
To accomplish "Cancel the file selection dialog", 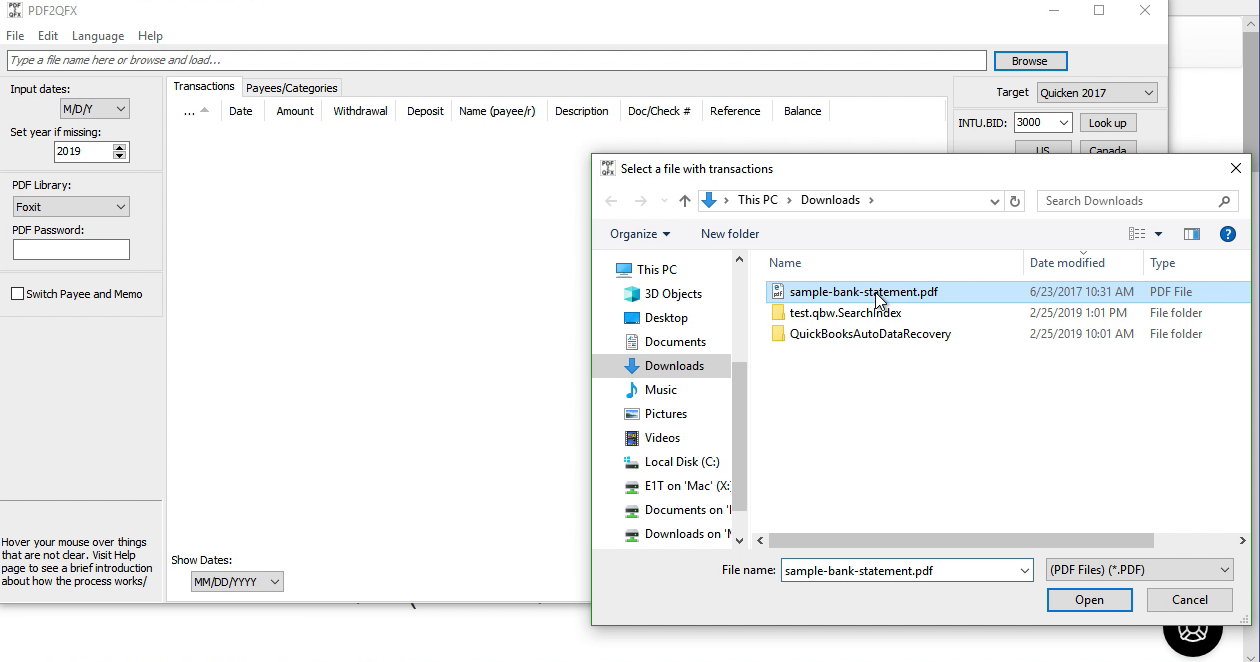I will [1190, 600].
